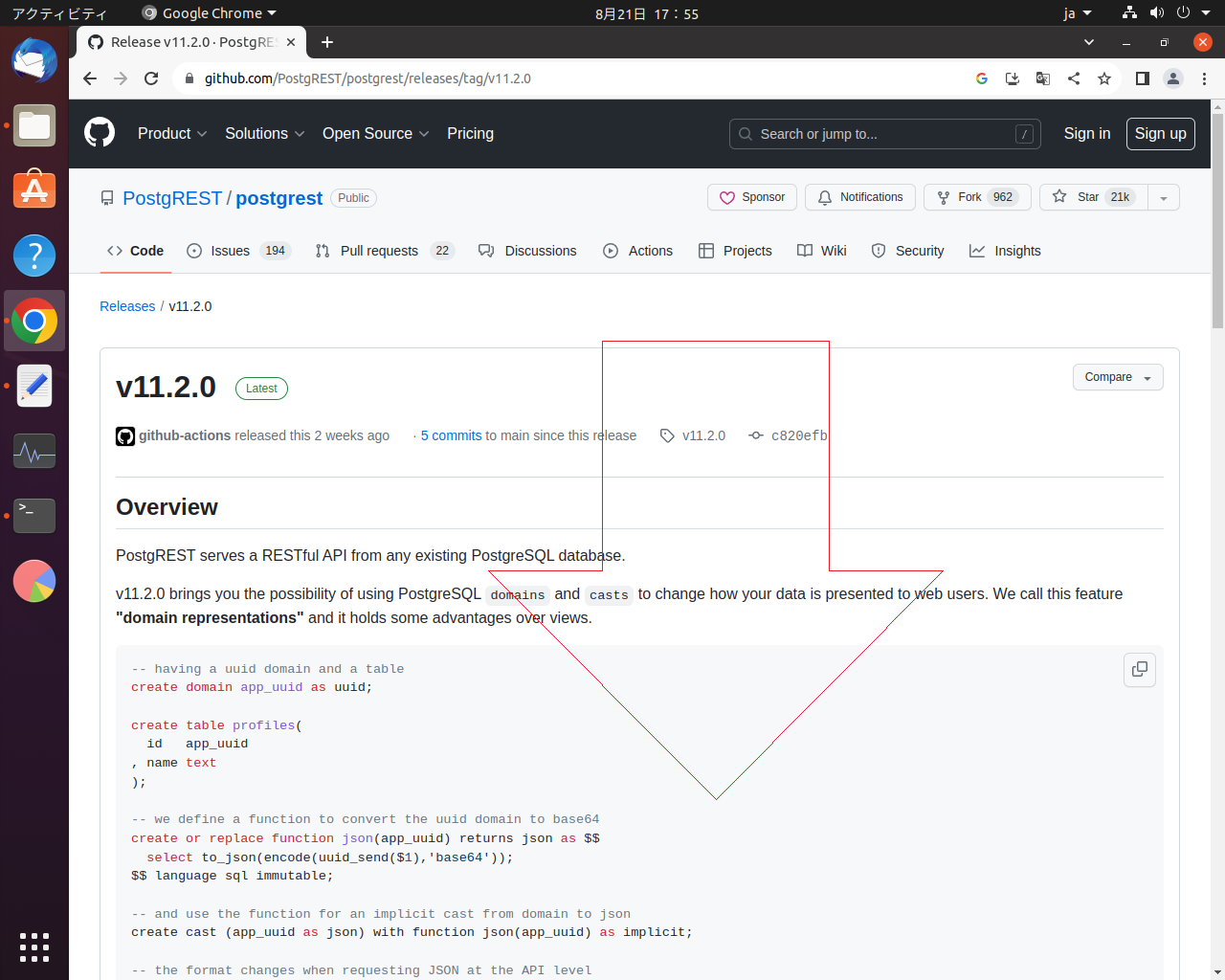
Task: Click the Notifications button
Action: pyautogui.click(x=860, y=197)
